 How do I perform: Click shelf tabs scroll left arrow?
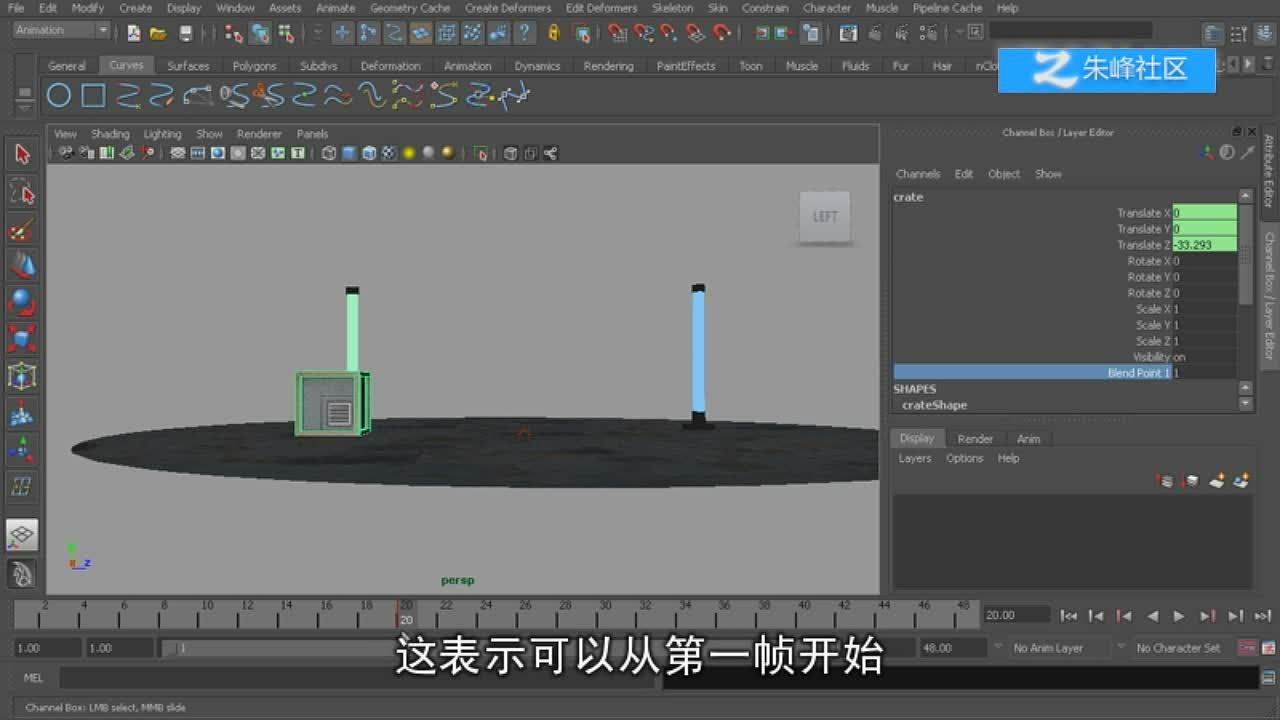pos(1232,65)
